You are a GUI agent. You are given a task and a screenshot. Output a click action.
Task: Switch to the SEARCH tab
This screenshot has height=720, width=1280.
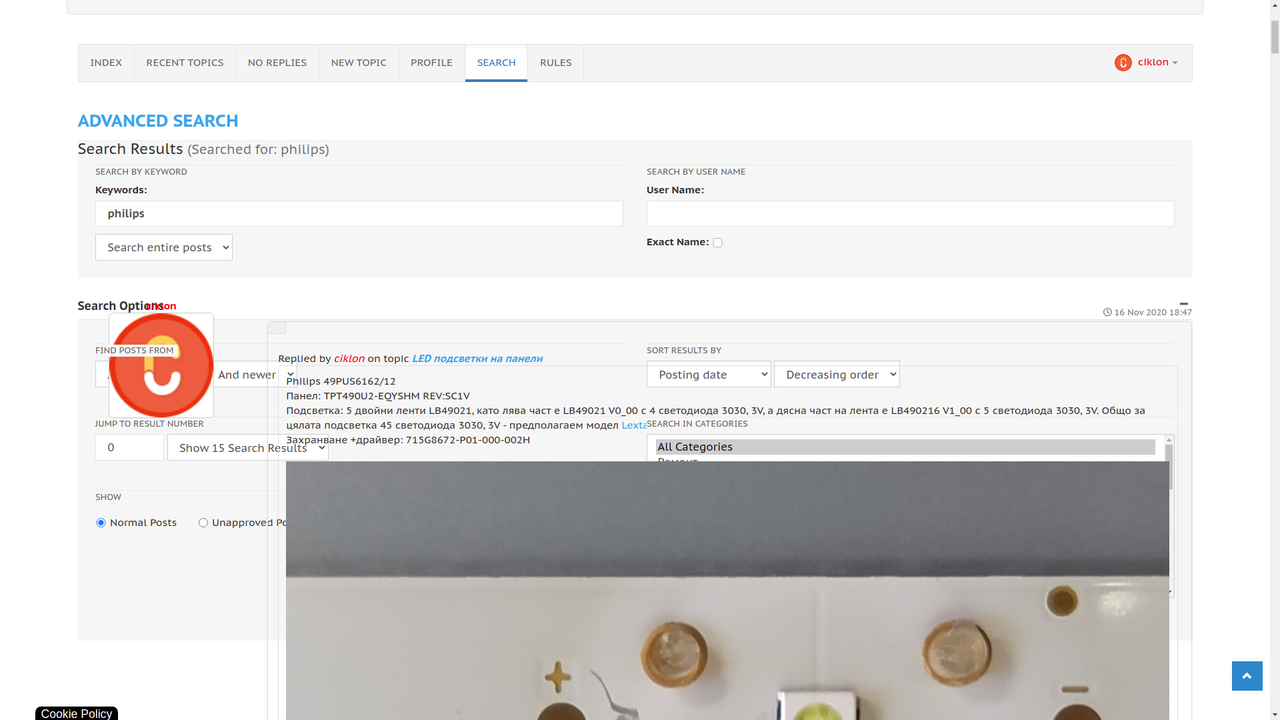coord(496,63)
